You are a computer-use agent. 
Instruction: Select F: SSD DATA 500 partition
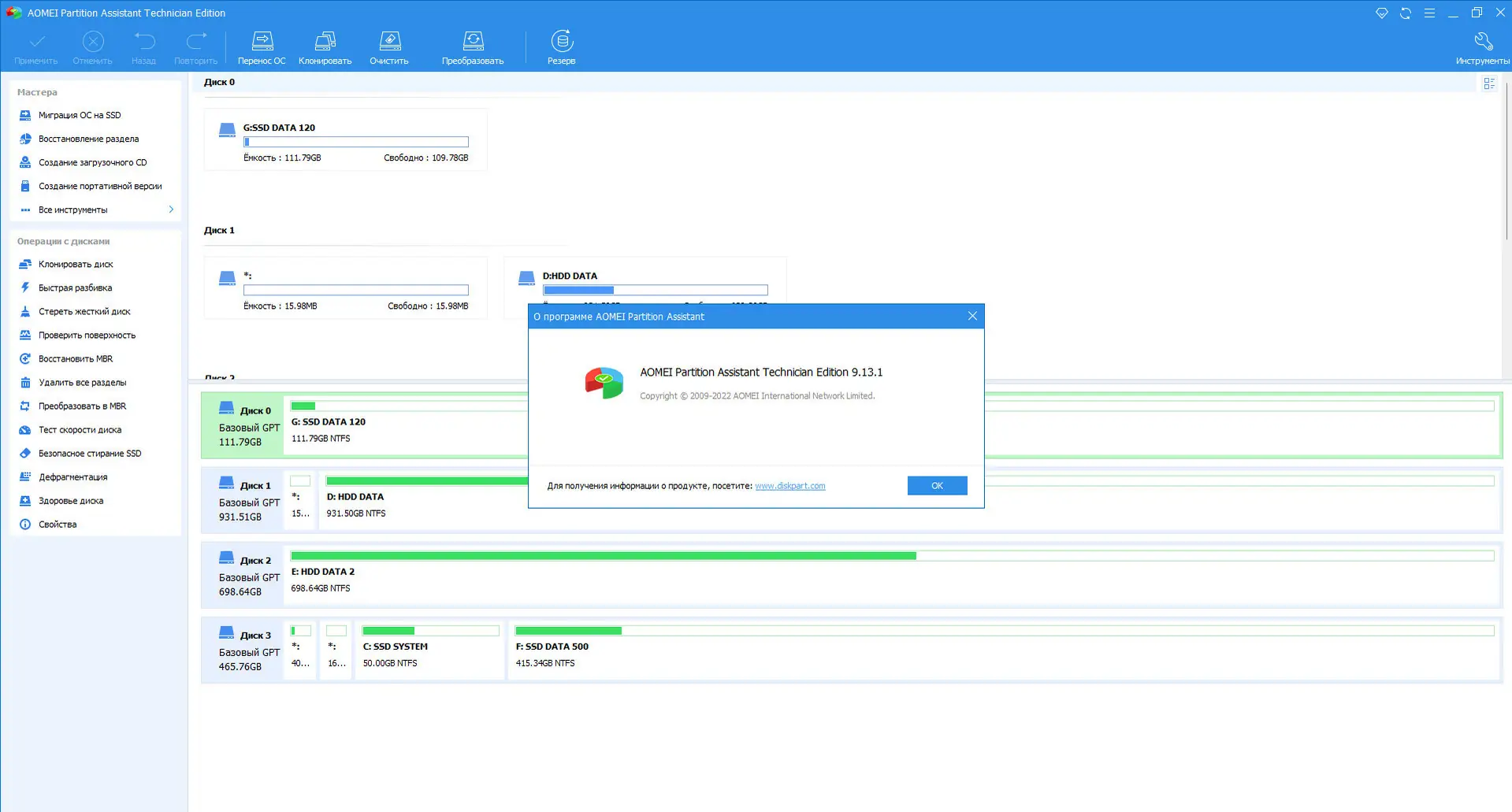pyautogui.click(x=1004, y=650)
